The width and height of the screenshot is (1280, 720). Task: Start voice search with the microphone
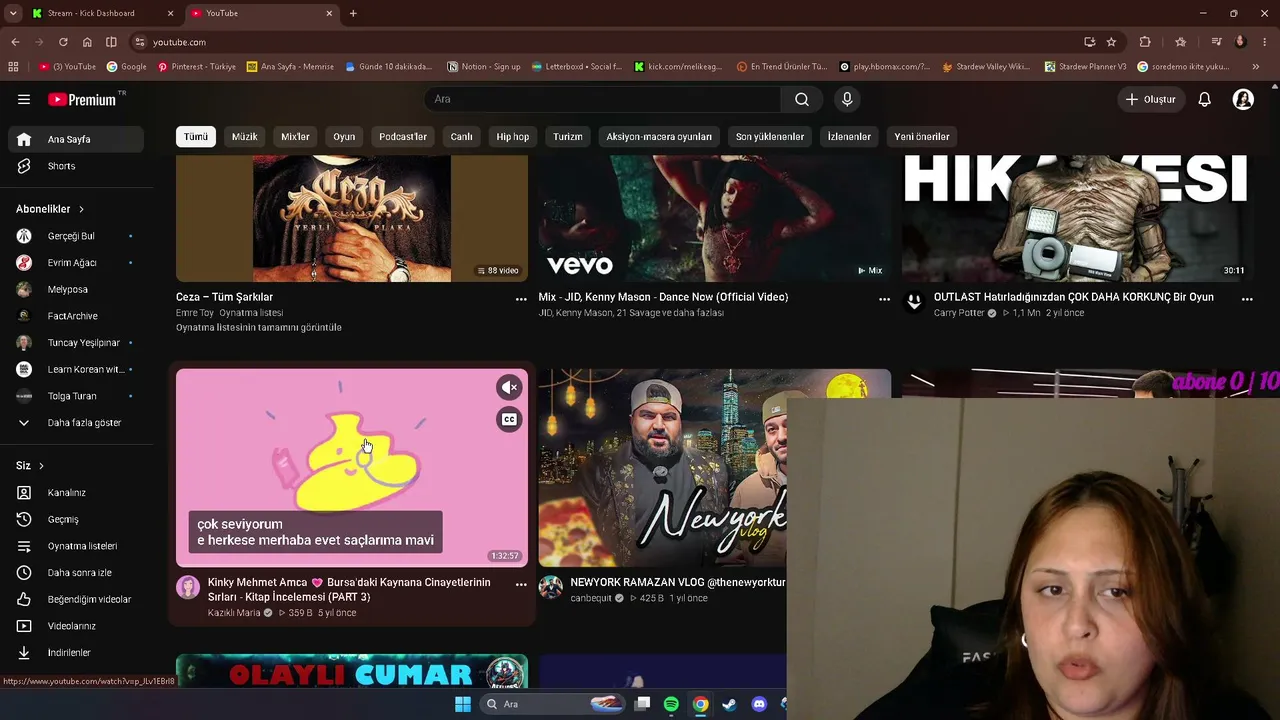(847, 99)
